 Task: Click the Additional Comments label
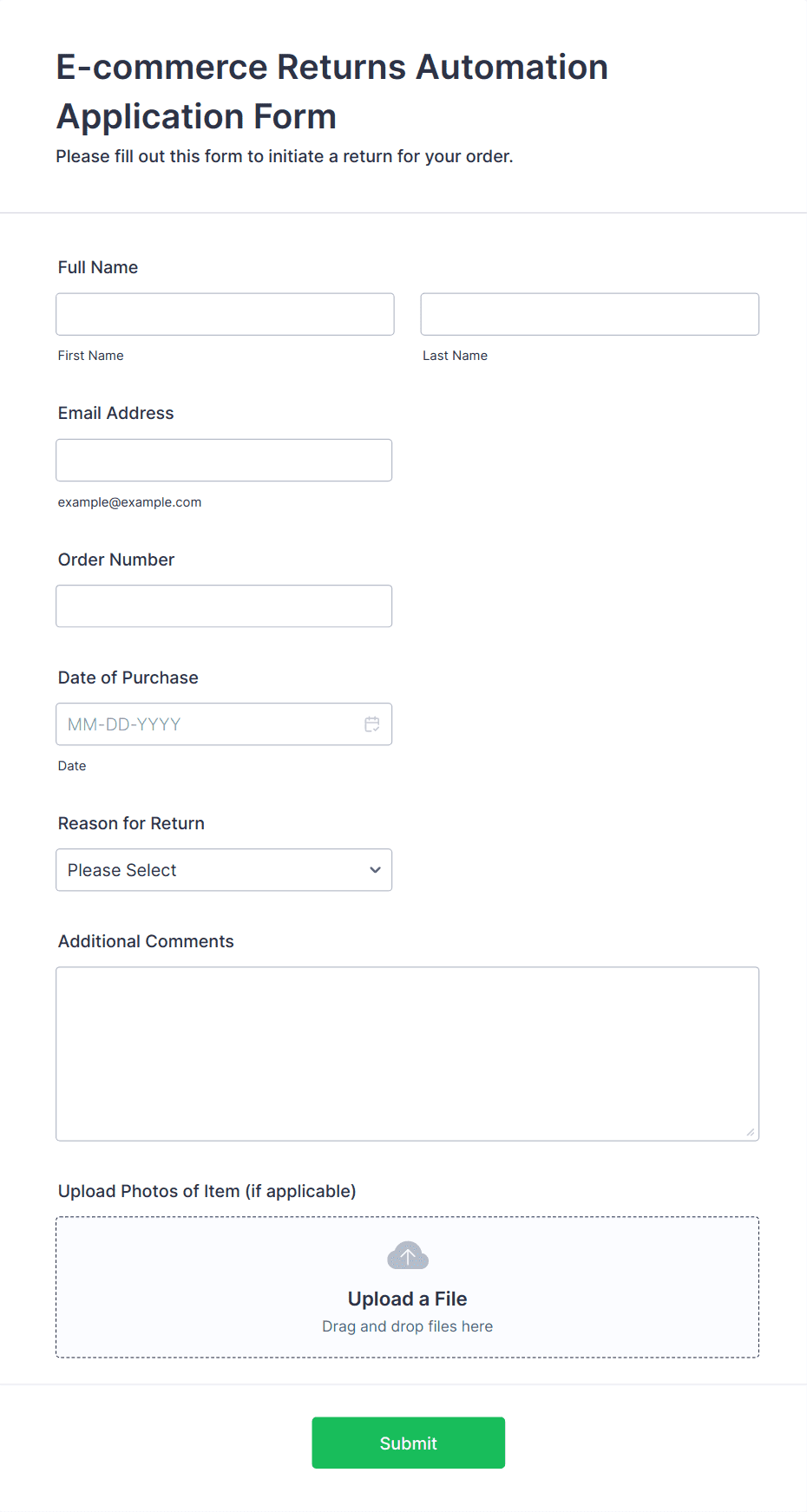[x=146, y=941]
